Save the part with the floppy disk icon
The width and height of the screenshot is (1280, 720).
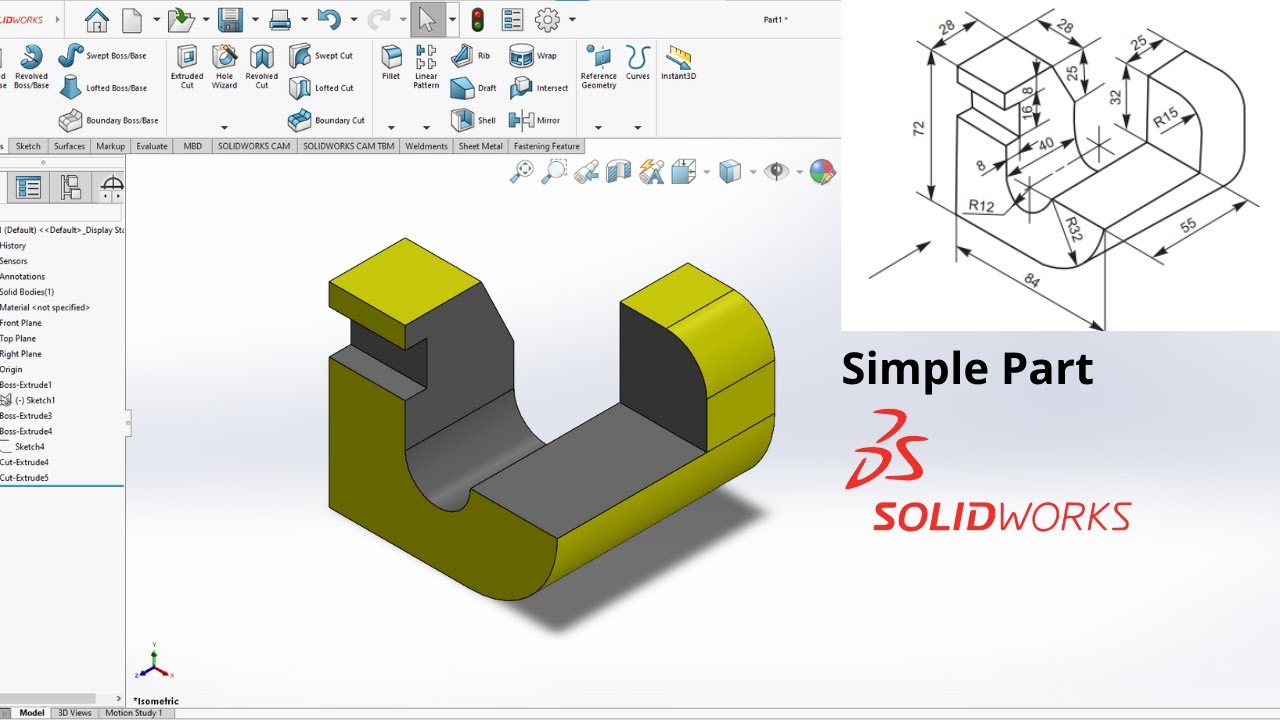tap(230, 19)
